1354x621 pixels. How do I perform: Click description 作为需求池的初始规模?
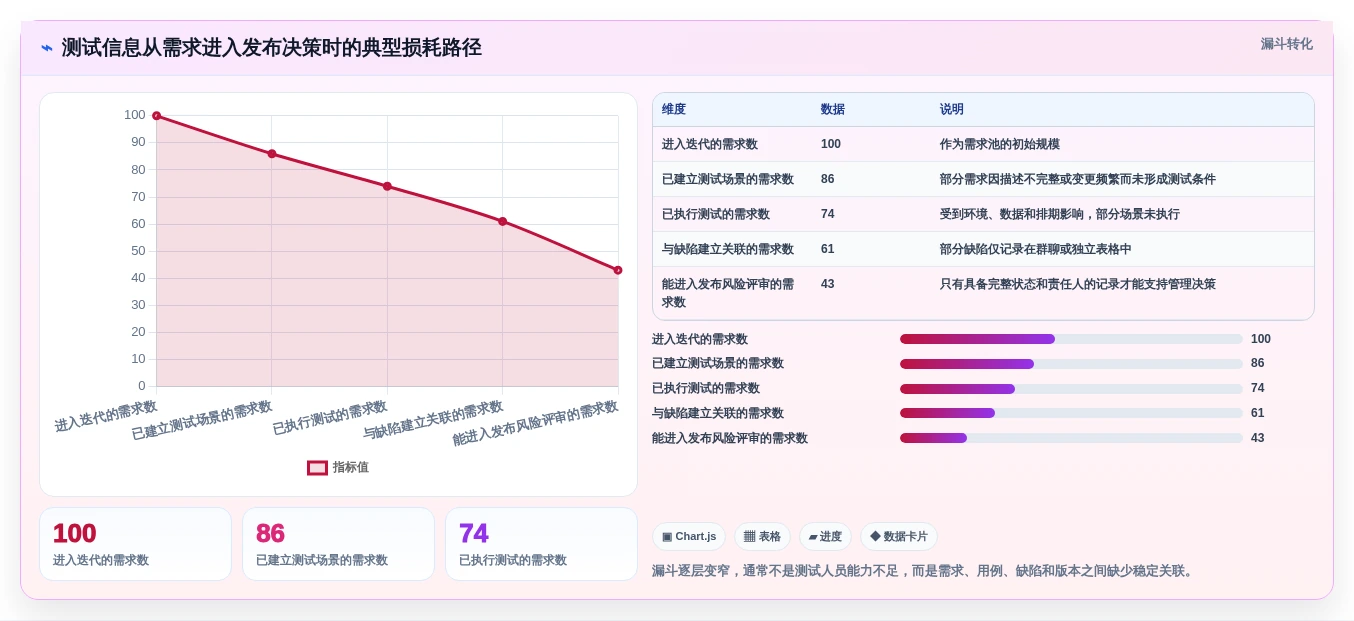click(x=1000, y=144)
